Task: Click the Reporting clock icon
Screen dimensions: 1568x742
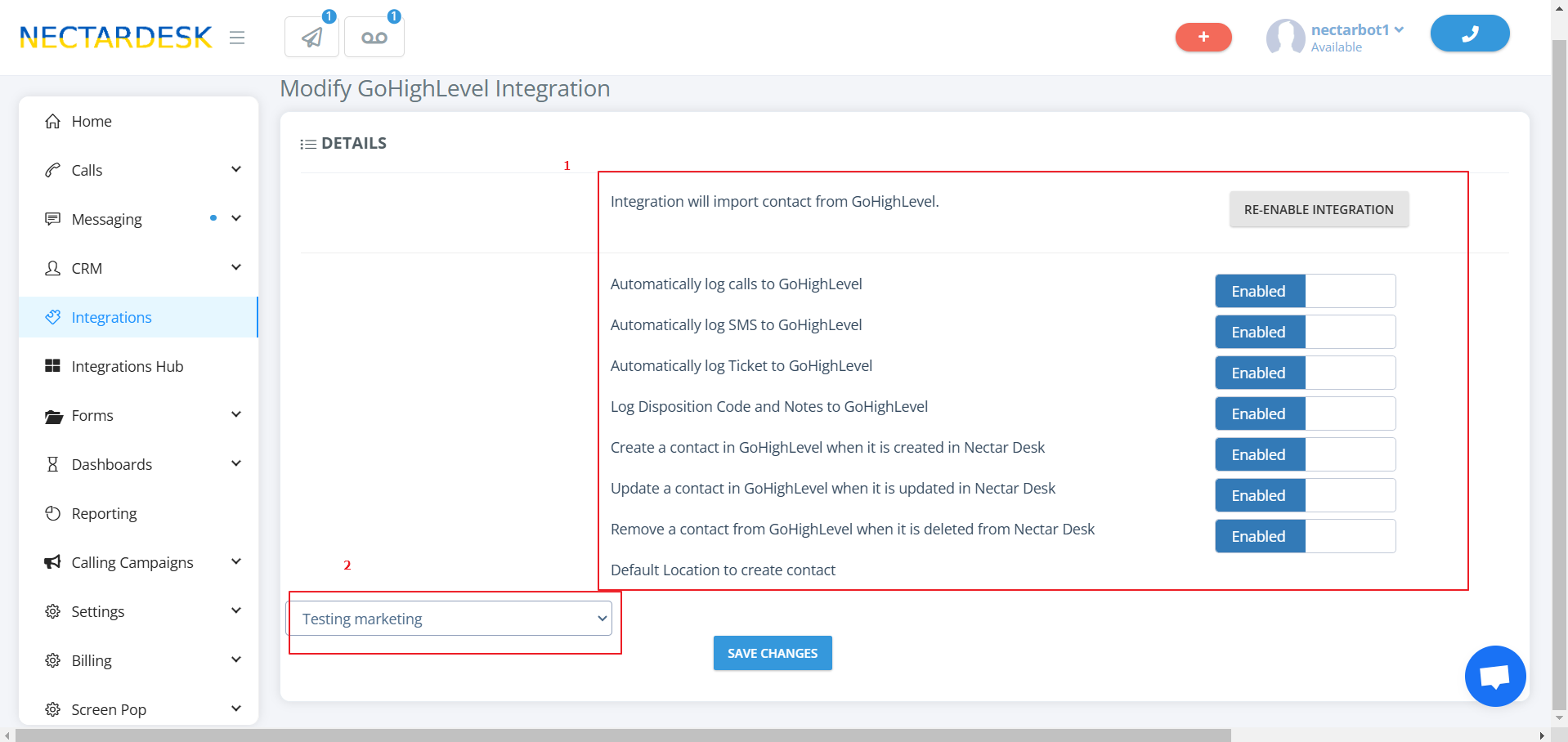Action: click(x=53, y=513)
